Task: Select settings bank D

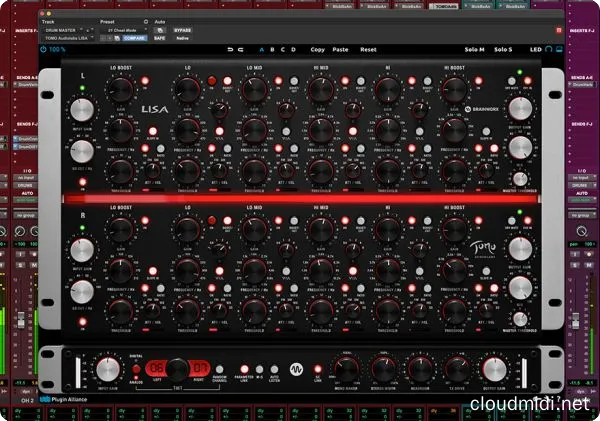Action: 293,48
